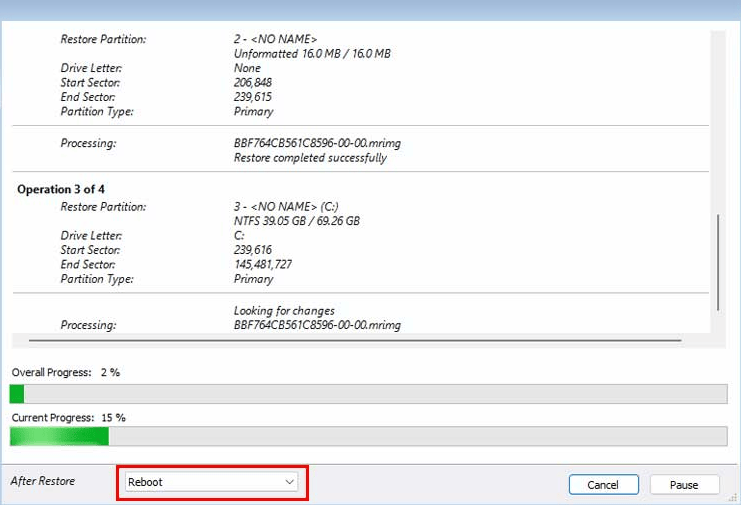Pause the restore operation
Image resolution: width=741 pixels, height=505 pixels.
pyautogui.click(x=684, y=485)
